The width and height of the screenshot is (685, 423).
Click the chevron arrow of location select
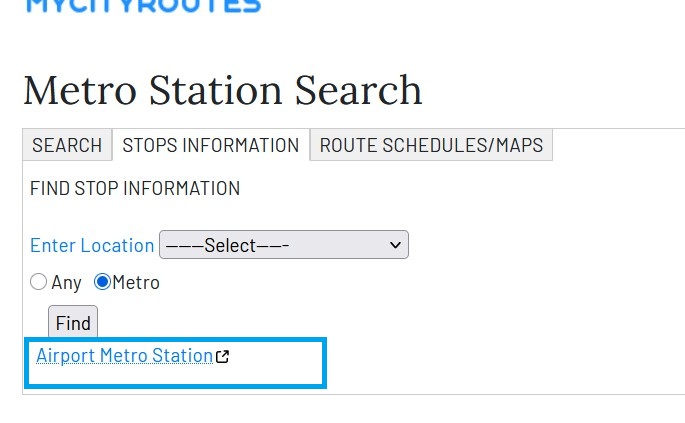(x=395, y=245)
